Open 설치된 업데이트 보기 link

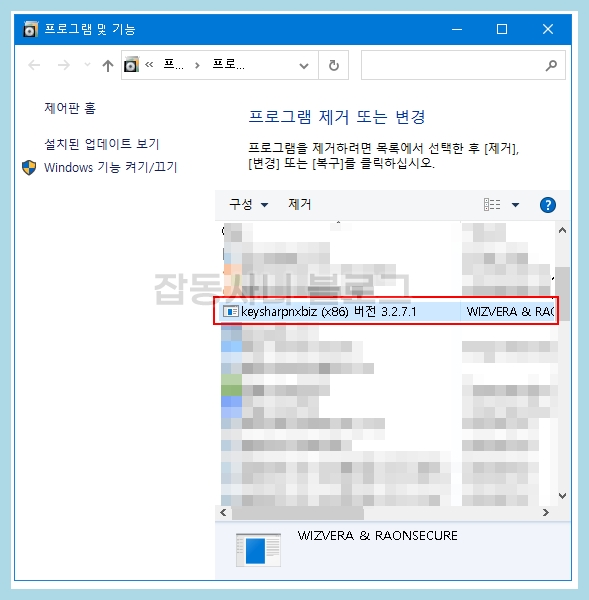(102, 144)
